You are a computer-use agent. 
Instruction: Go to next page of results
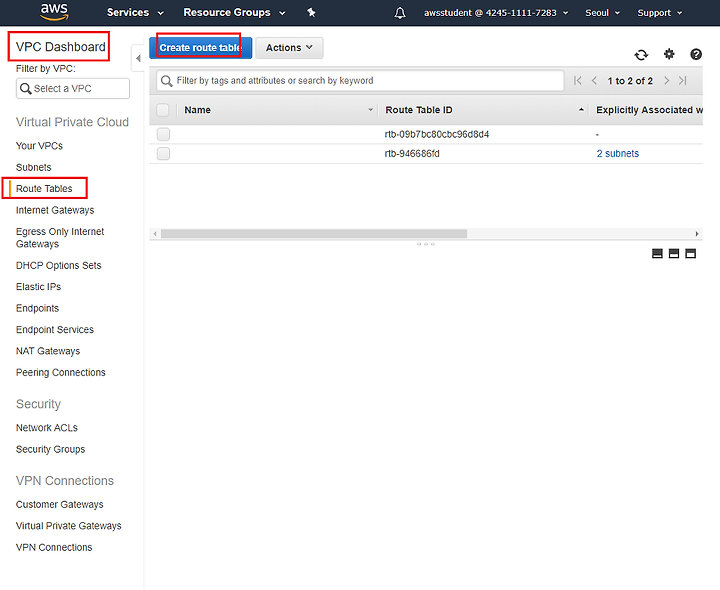666,81
